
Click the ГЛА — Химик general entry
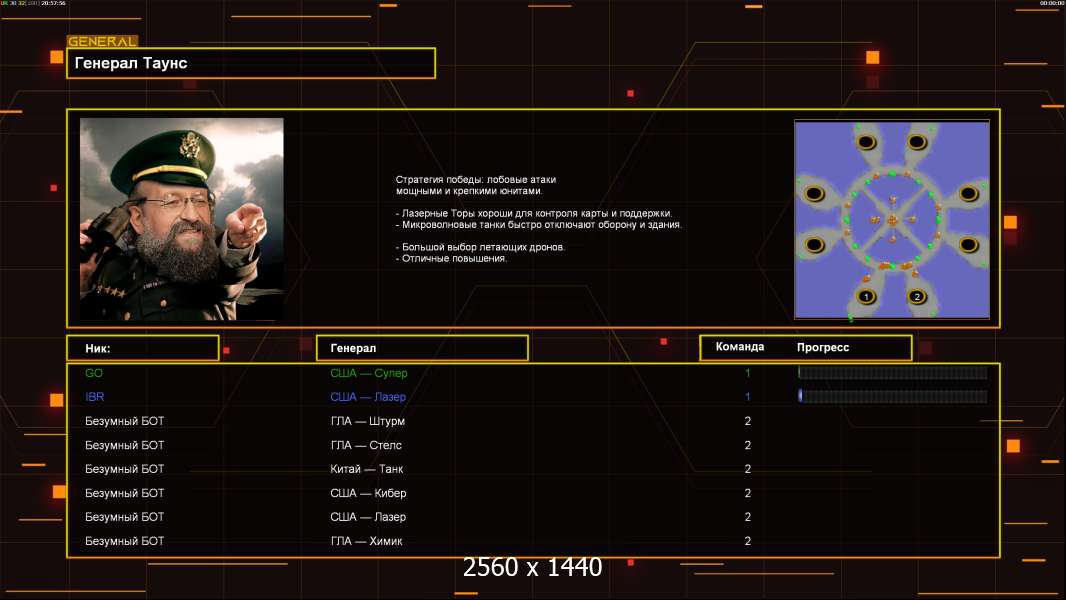pyautogui.click(x=368, y=541)
